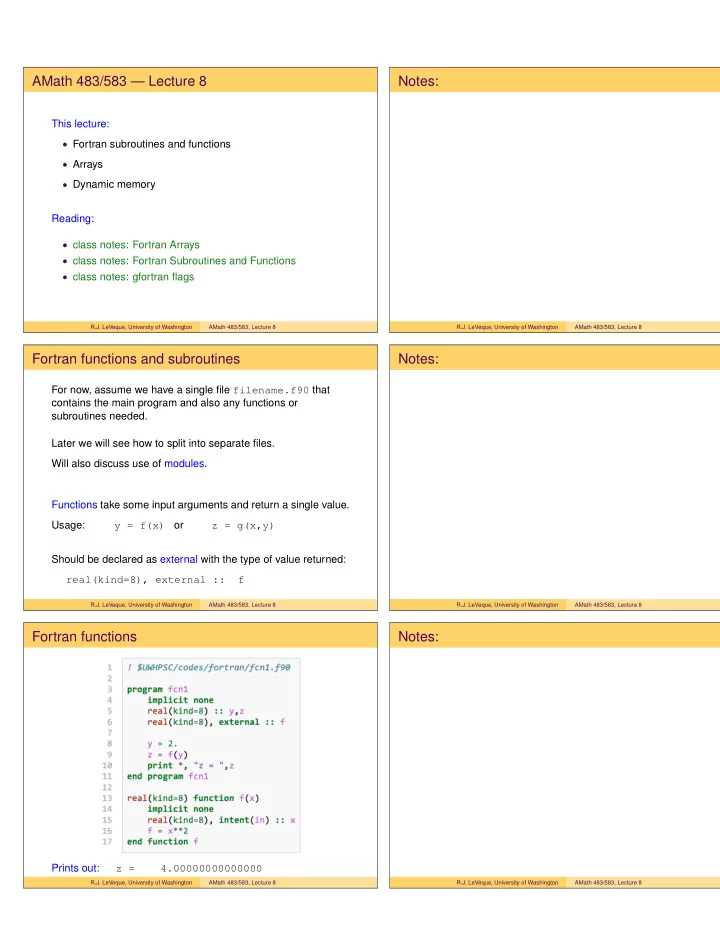Click the output value '4.00000000000000'
The width and height of the screenshot is (720, 932).
(x=211, y=868)
